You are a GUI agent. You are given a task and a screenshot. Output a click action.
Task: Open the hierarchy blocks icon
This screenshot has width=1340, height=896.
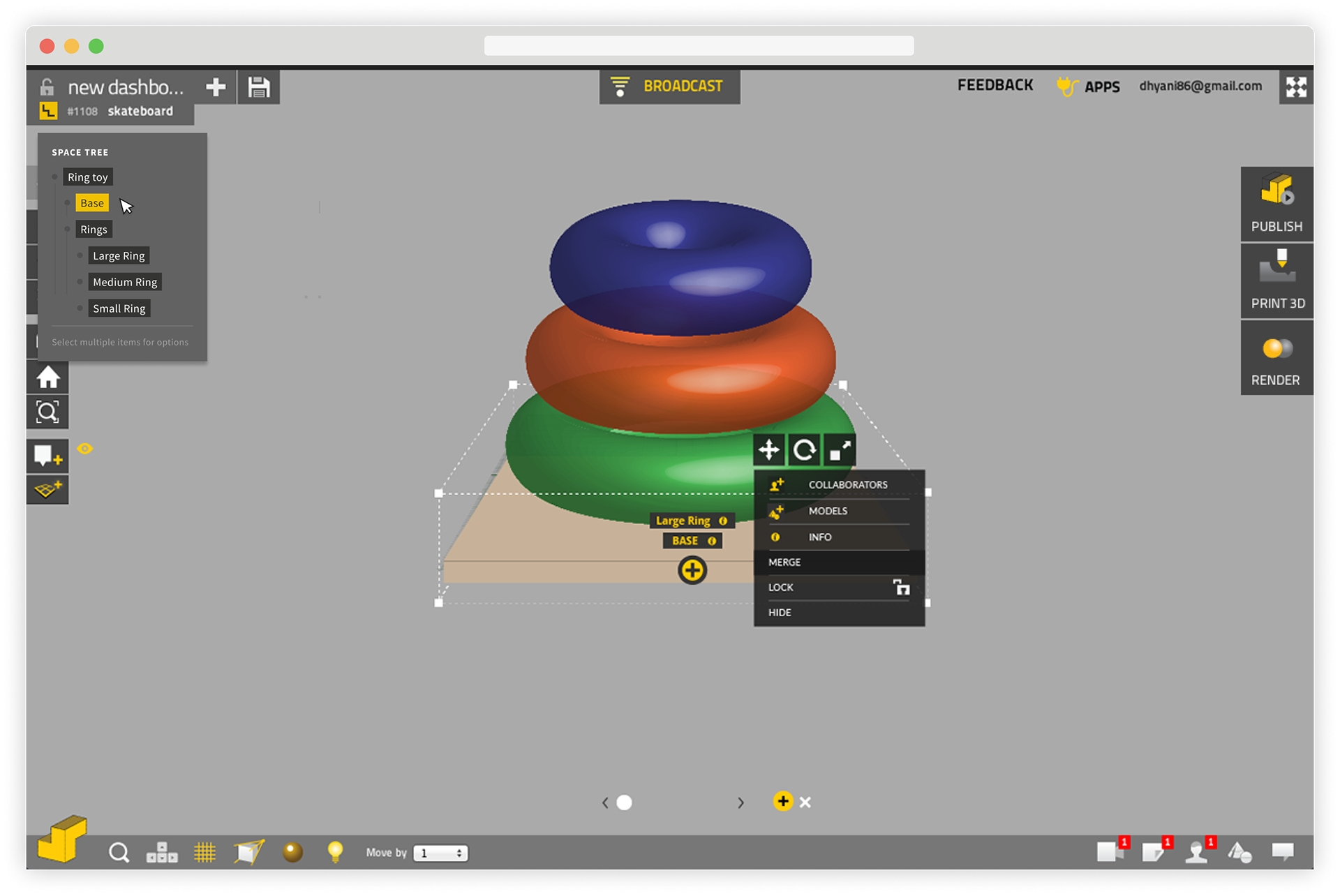tap(162, 852)
